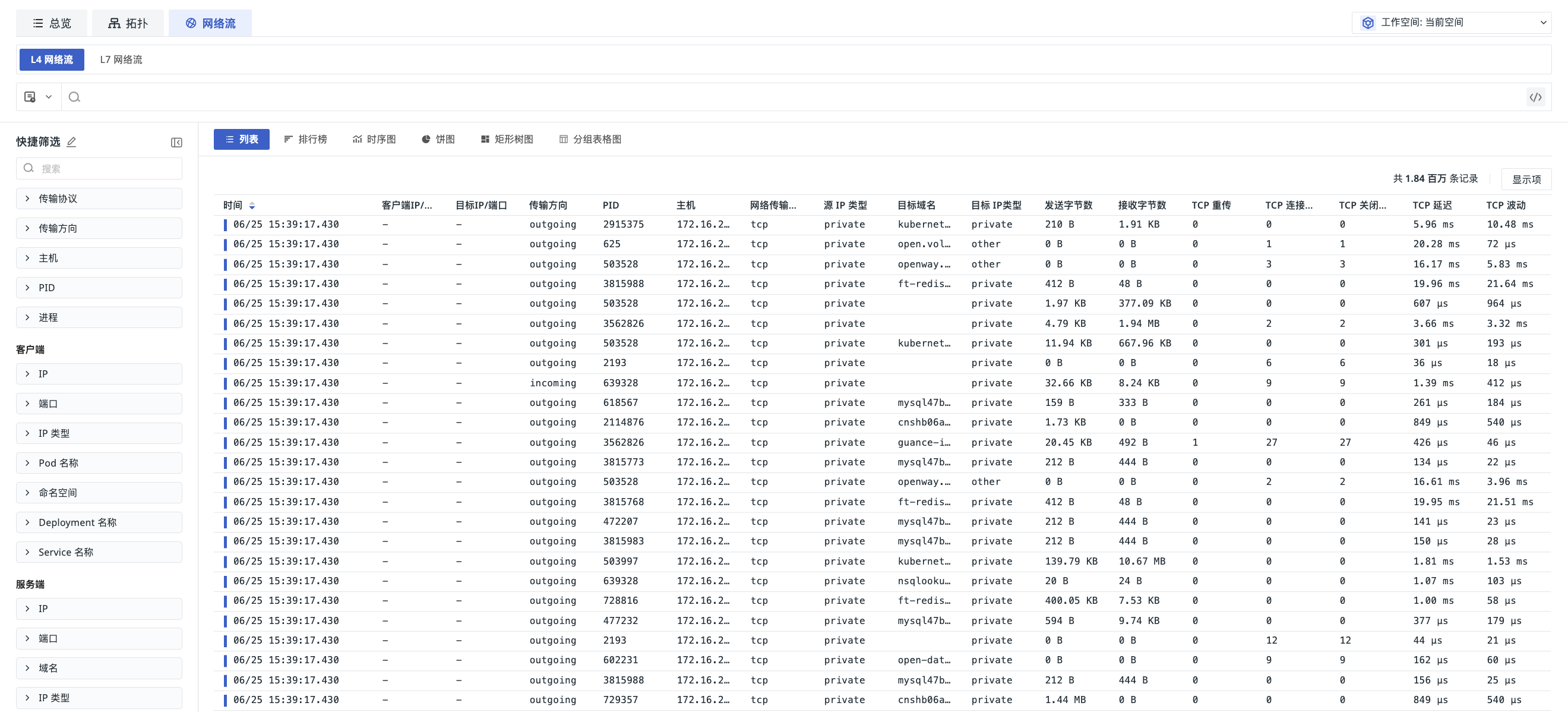This screenshot has height=712, width=1568.
Task: Expand the 主机 filter
Action: pos(99,259)
